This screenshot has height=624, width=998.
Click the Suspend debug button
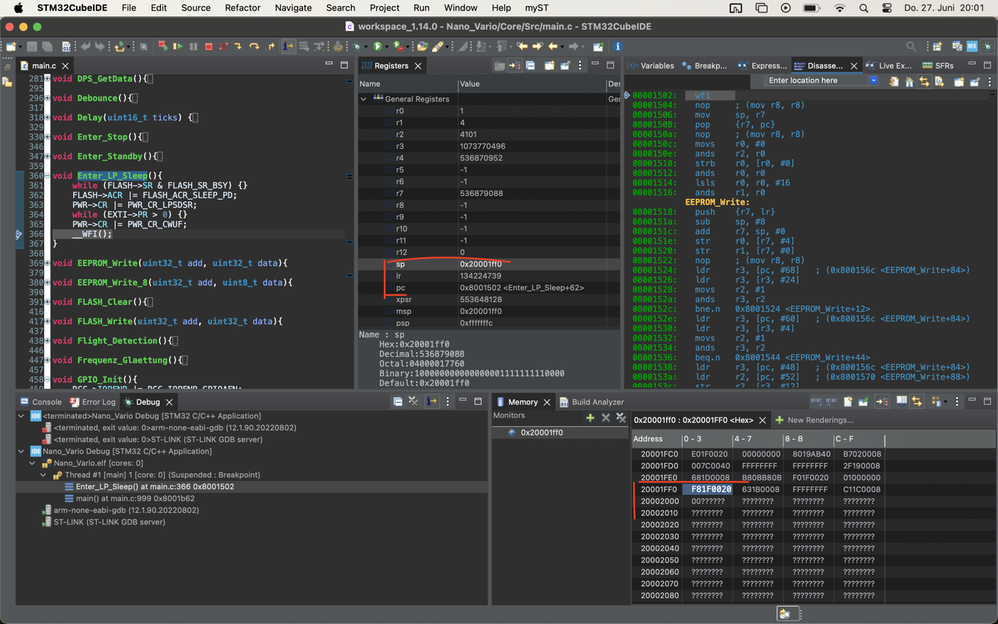click(x=193, y=46)
